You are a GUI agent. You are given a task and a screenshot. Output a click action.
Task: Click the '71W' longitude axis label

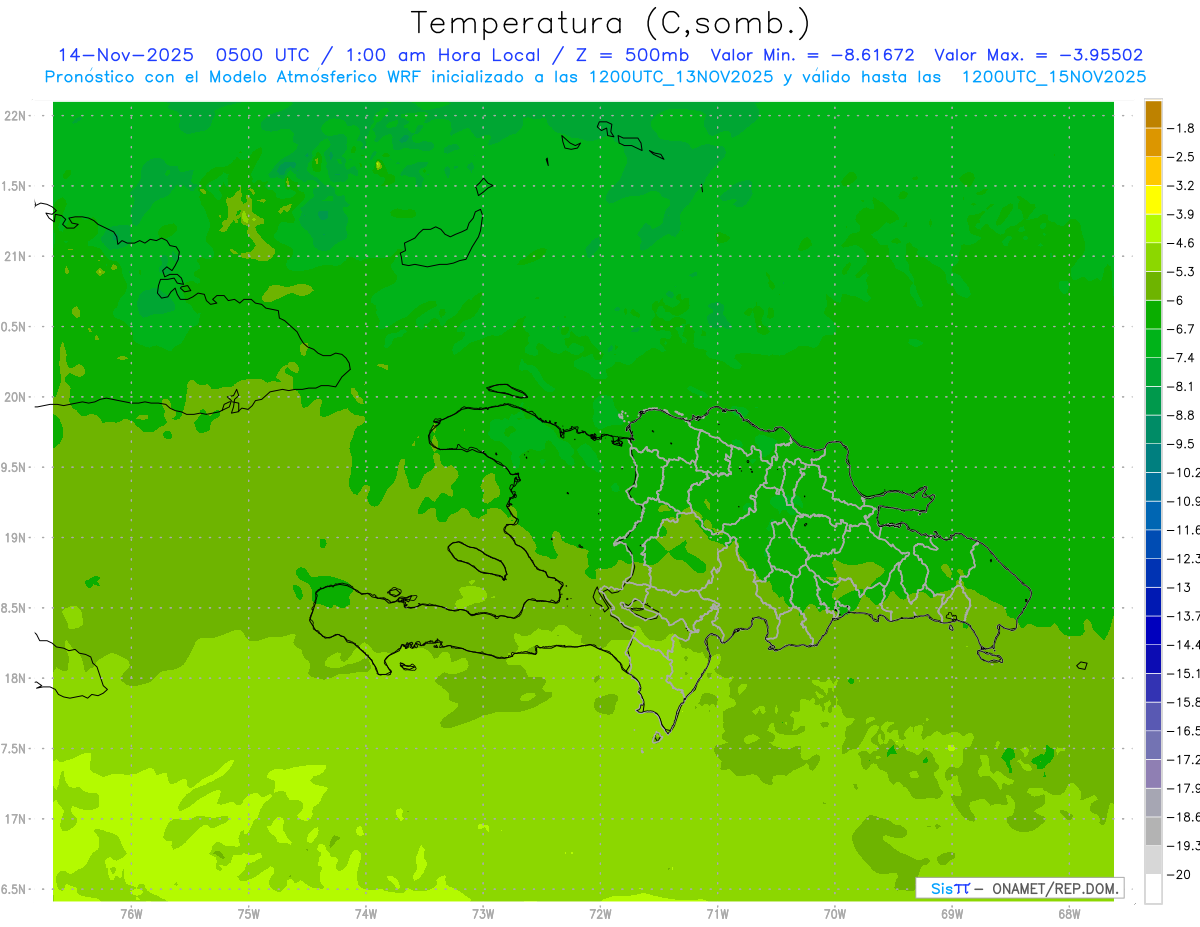click(717, 914)
